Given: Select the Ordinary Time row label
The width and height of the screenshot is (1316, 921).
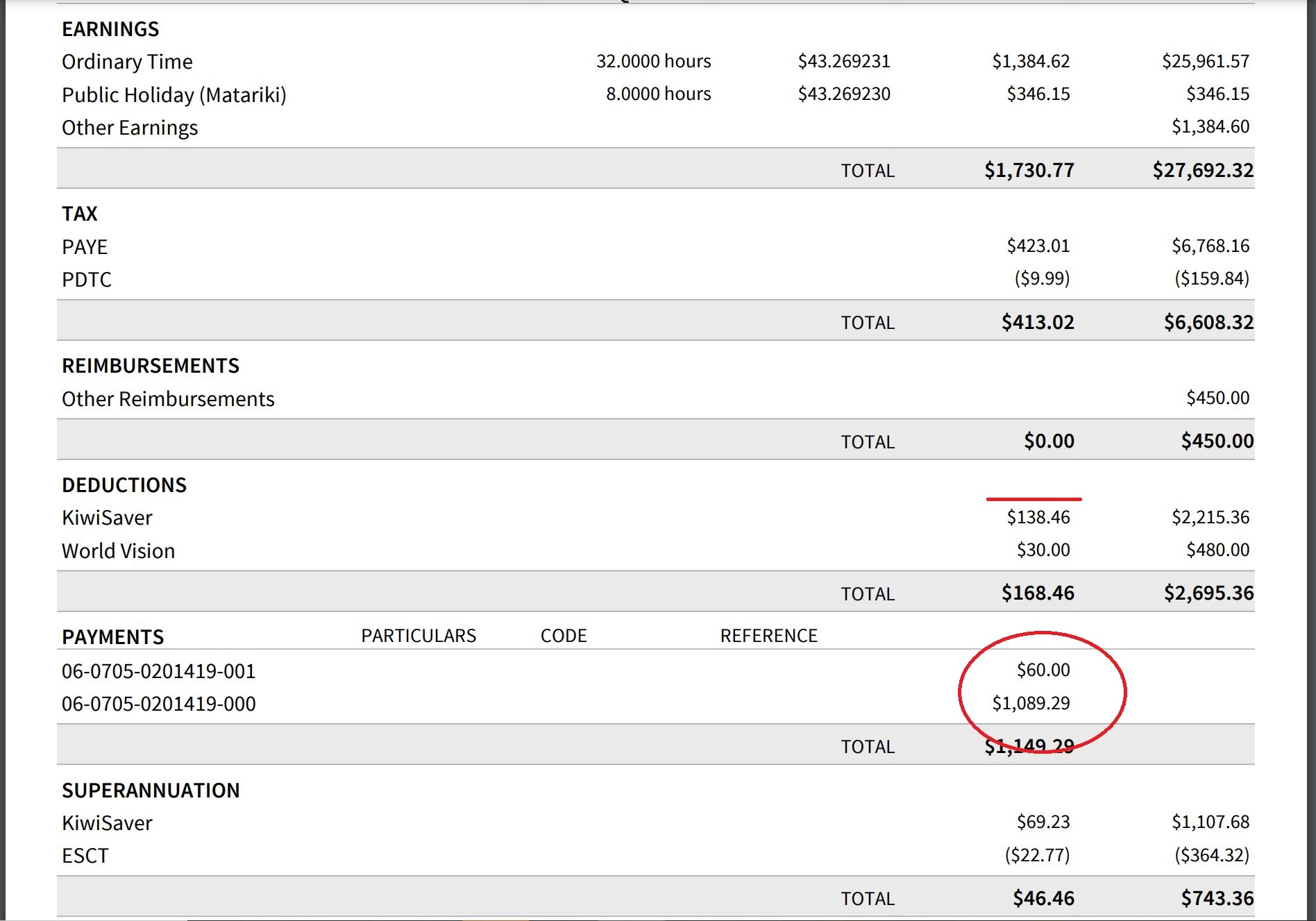Looking at the screenshot, I should (127, 62).
